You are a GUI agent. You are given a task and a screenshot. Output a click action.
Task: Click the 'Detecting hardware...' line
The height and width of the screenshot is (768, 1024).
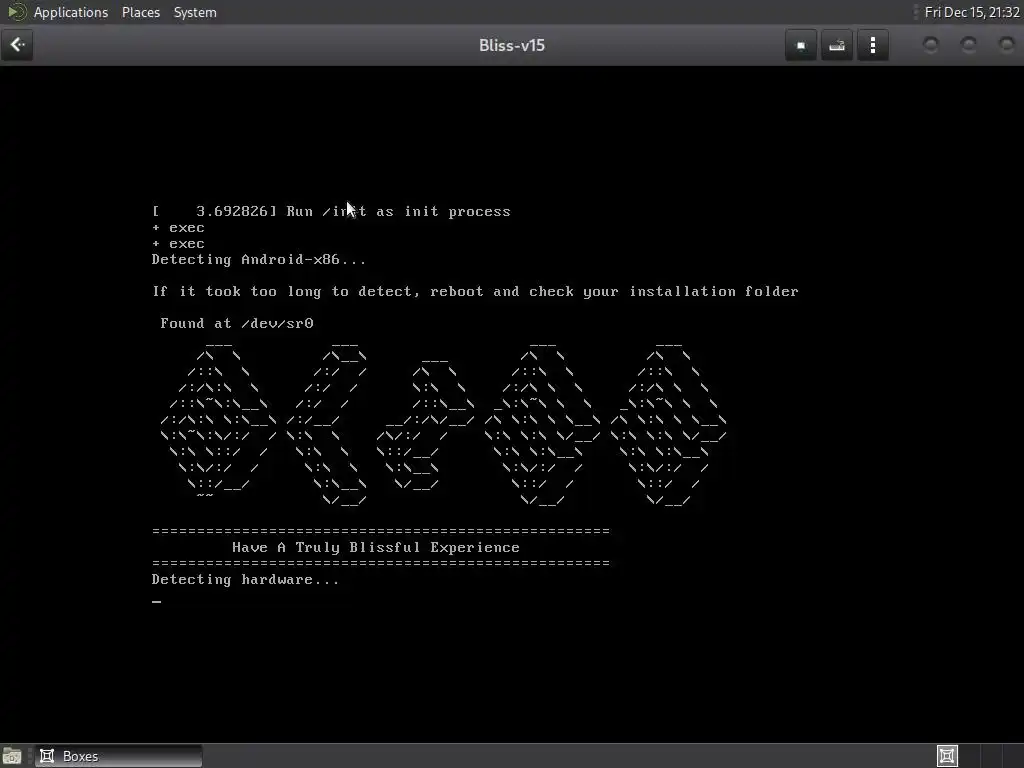tap(245, 580)
